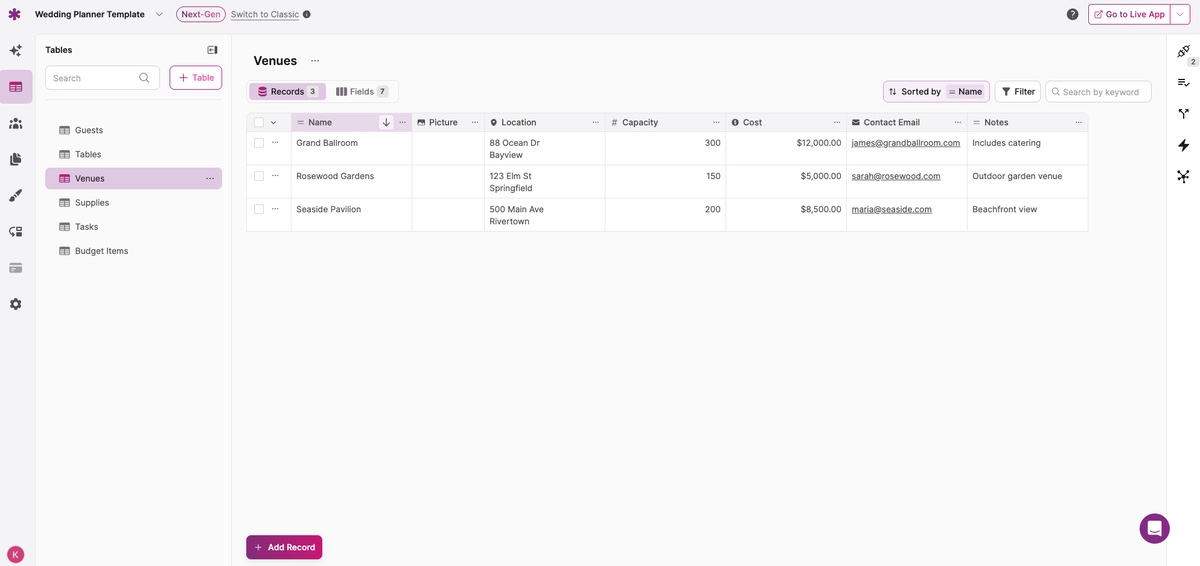Open the Guests table in the list
1200x566 pixels.
tap(89, 130)
